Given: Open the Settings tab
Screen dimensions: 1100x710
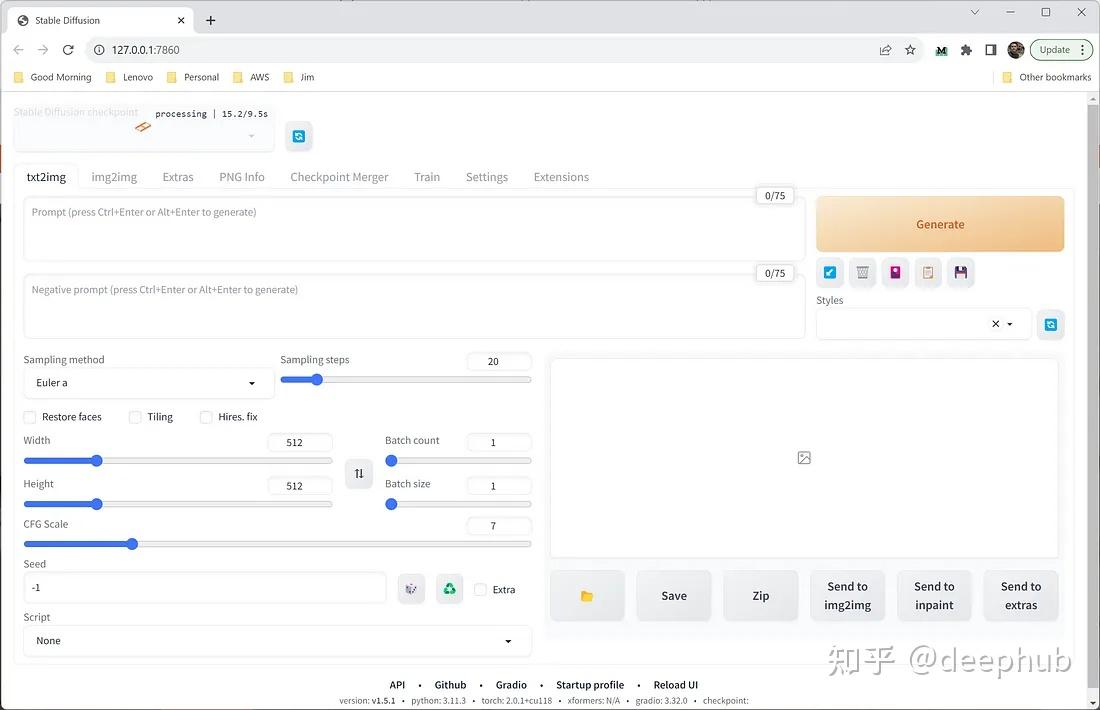Looking at the screenshot, I should [487, 177].
